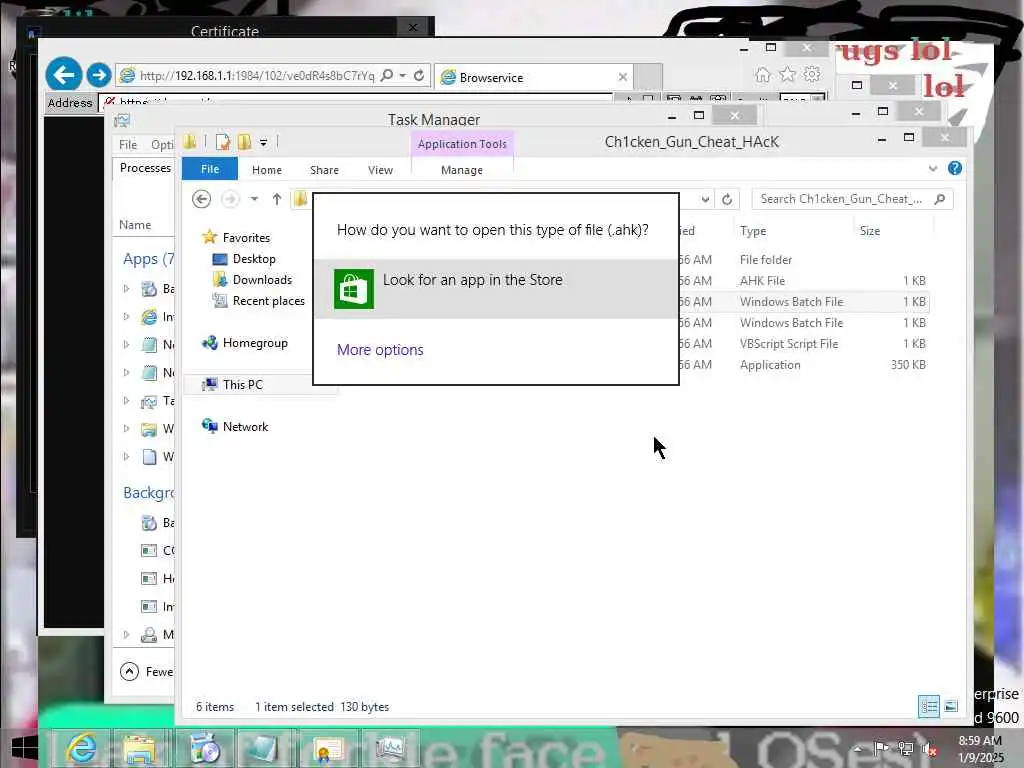Open Internet Explorer Favorites star
This screenshot has height=768, width=1024.
(788, 74)
